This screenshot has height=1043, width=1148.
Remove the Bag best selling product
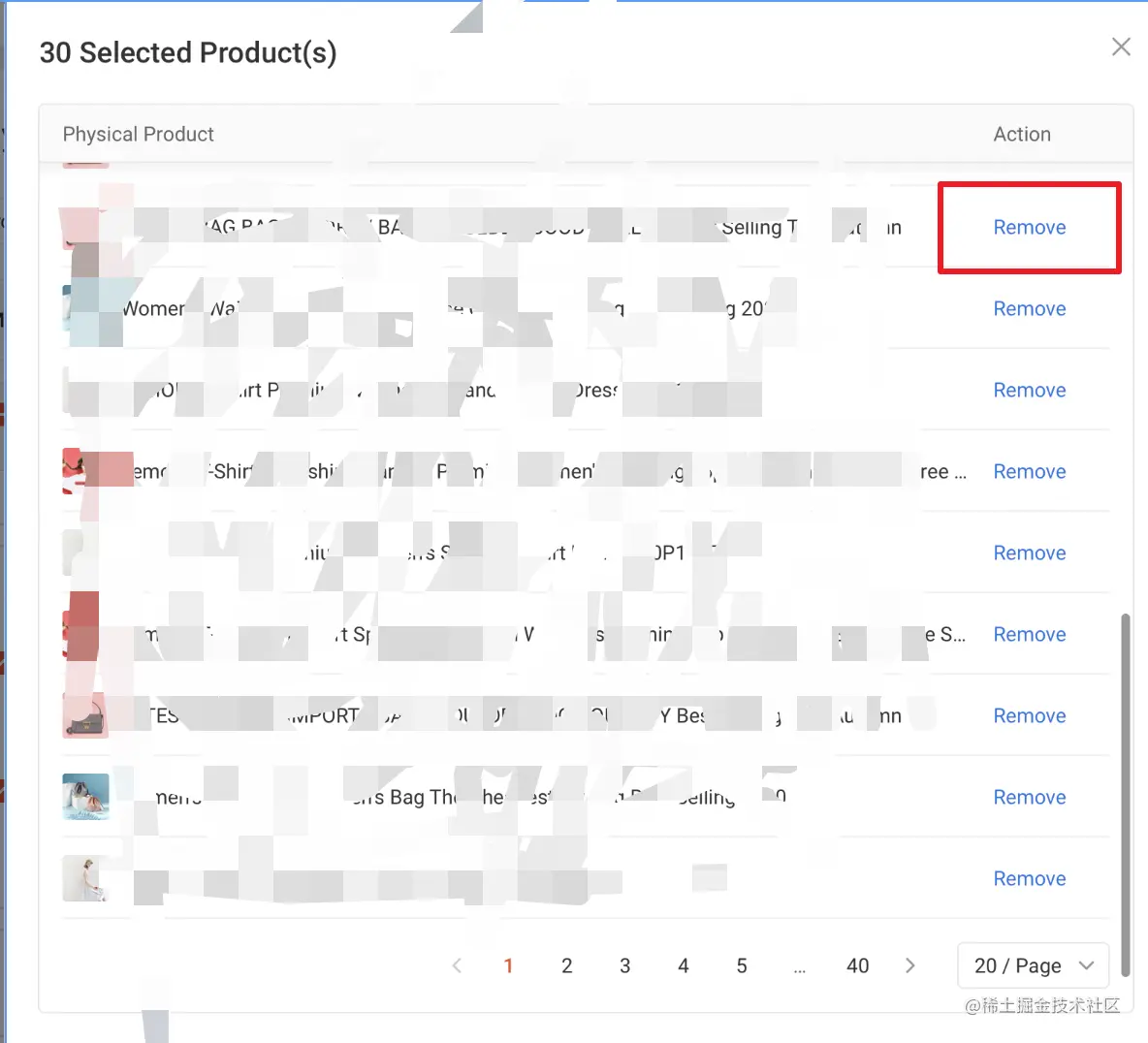(1029, 798)
